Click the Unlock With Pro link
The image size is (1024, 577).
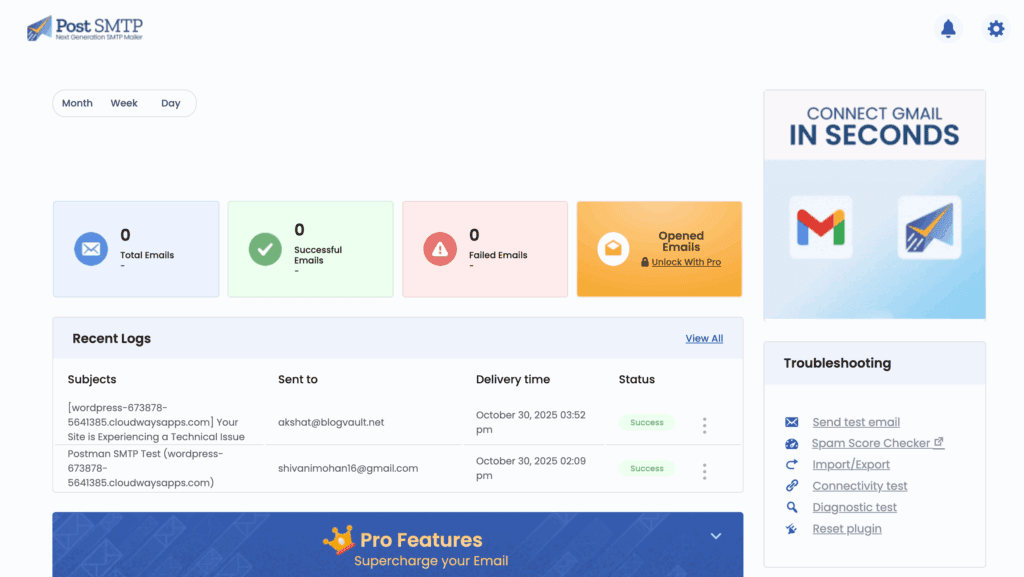click(x=686, y=262)
